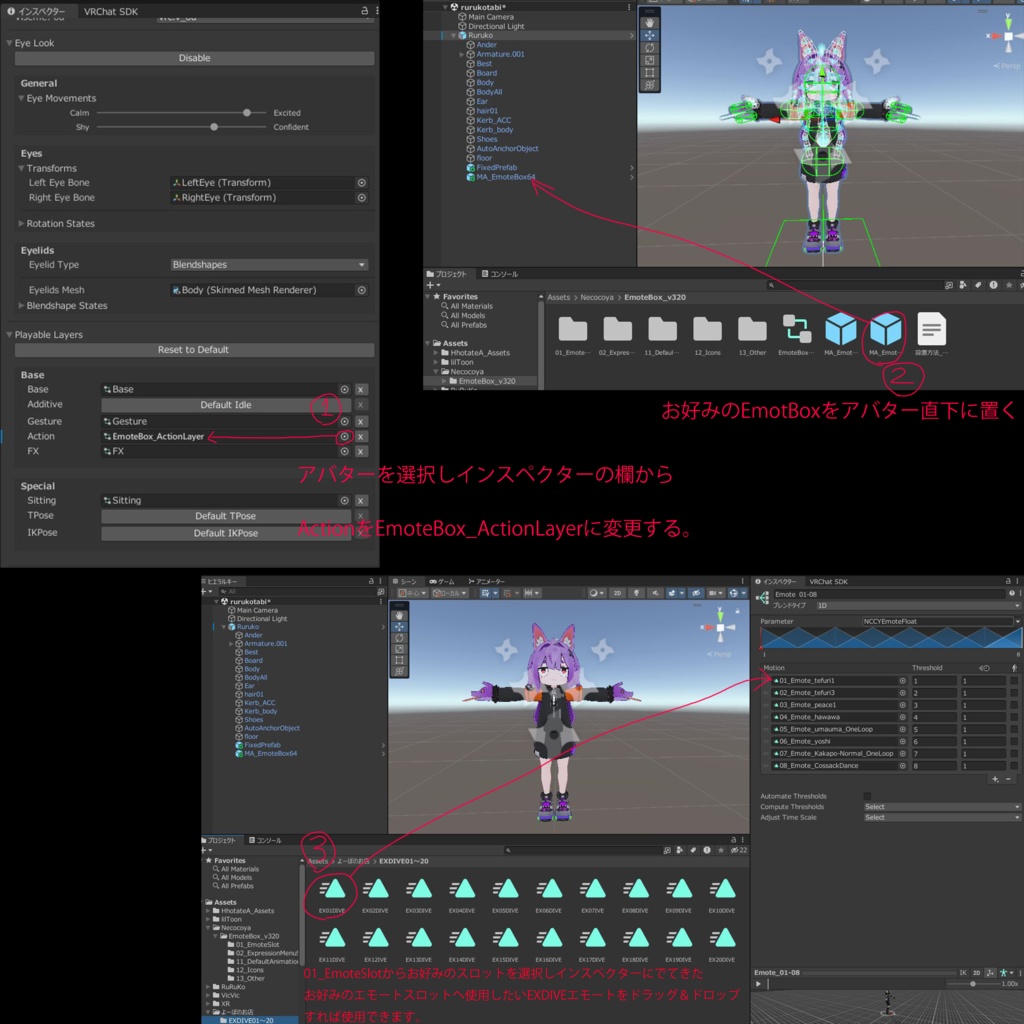Toggle scene lighting in the Scene view

(x=637, y=593)
